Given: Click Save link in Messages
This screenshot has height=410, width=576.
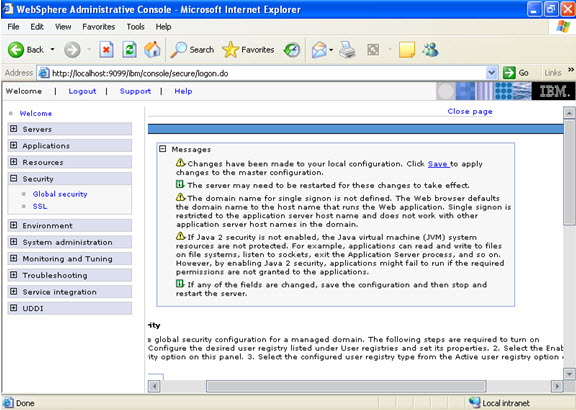Looking at the screenshot, I should tap(438, 164).
